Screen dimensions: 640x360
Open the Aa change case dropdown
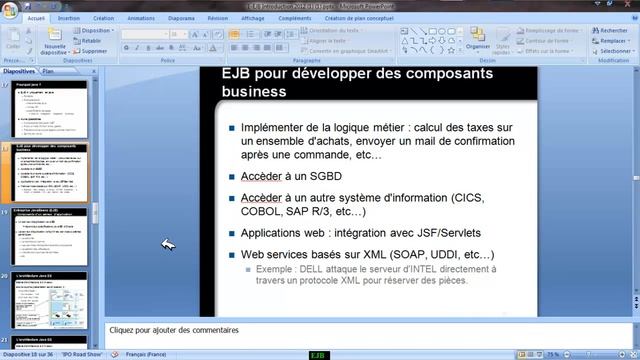(x=198, y=48)
